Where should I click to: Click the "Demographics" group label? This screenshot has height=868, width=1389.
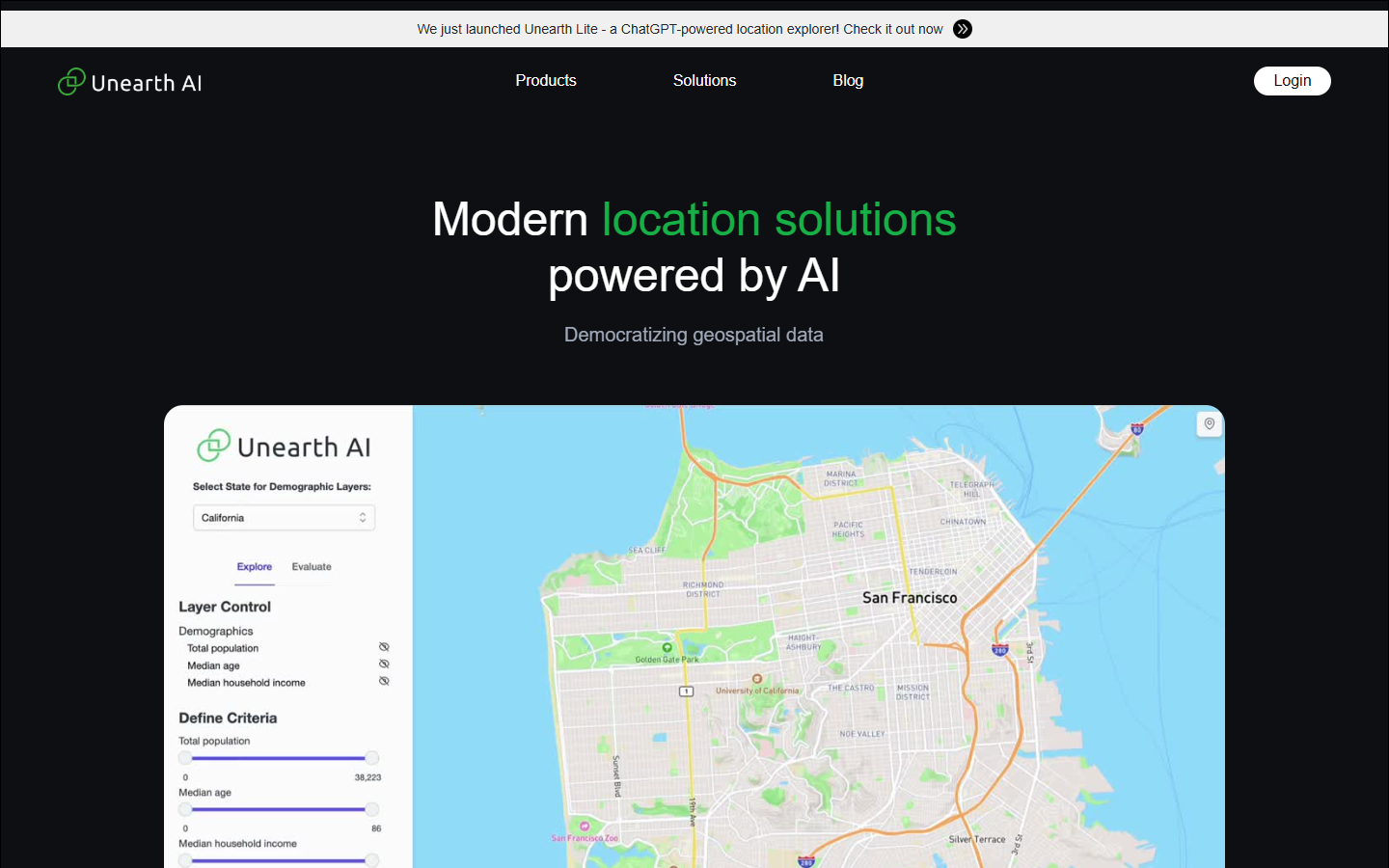[x=216, y=631]
